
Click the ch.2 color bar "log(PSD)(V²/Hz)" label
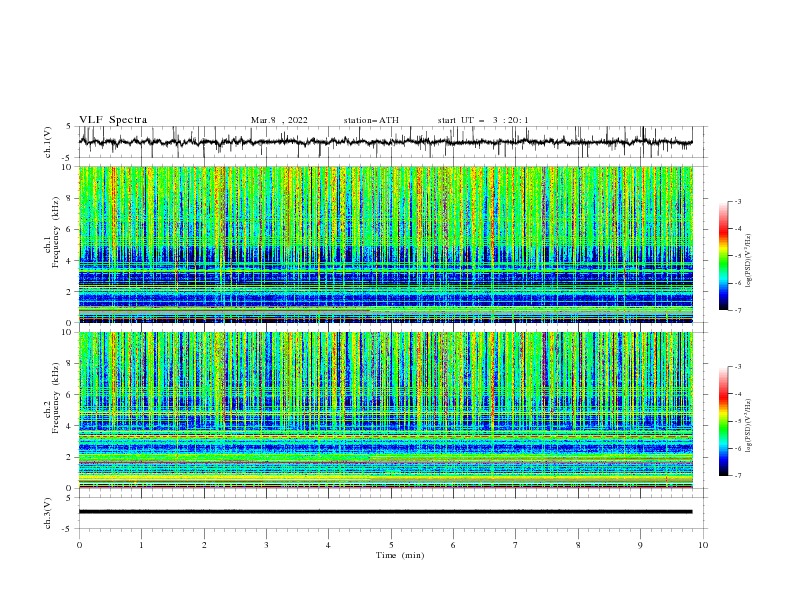[x=748, y=426]
